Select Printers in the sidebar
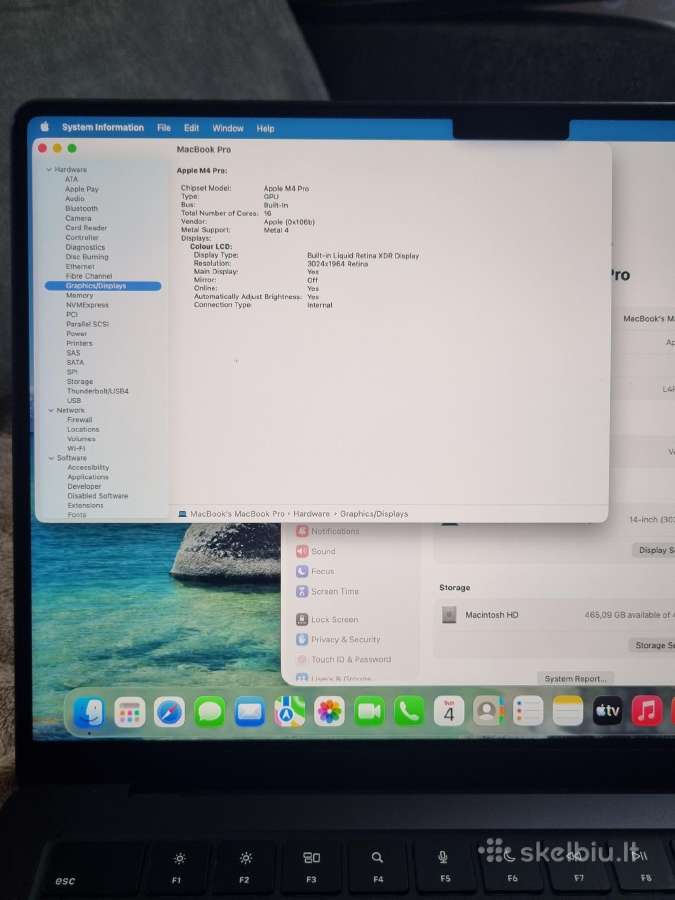Viewport: 675px width, 900px height. [x=79, y=343]
